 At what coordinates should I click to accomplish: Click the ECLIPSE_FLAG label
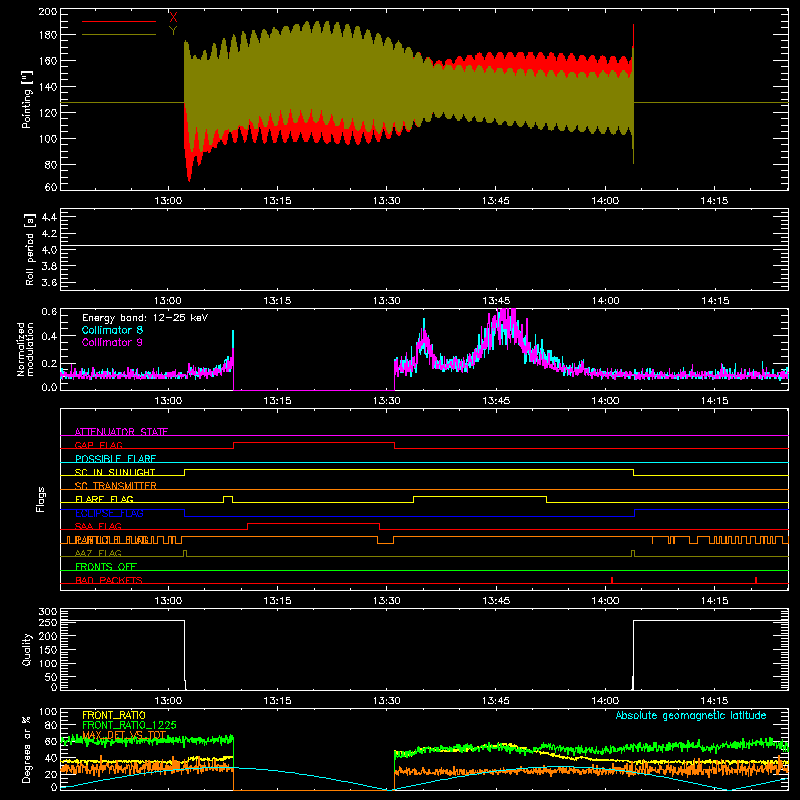pyautogui.click(x=109, y=513)
